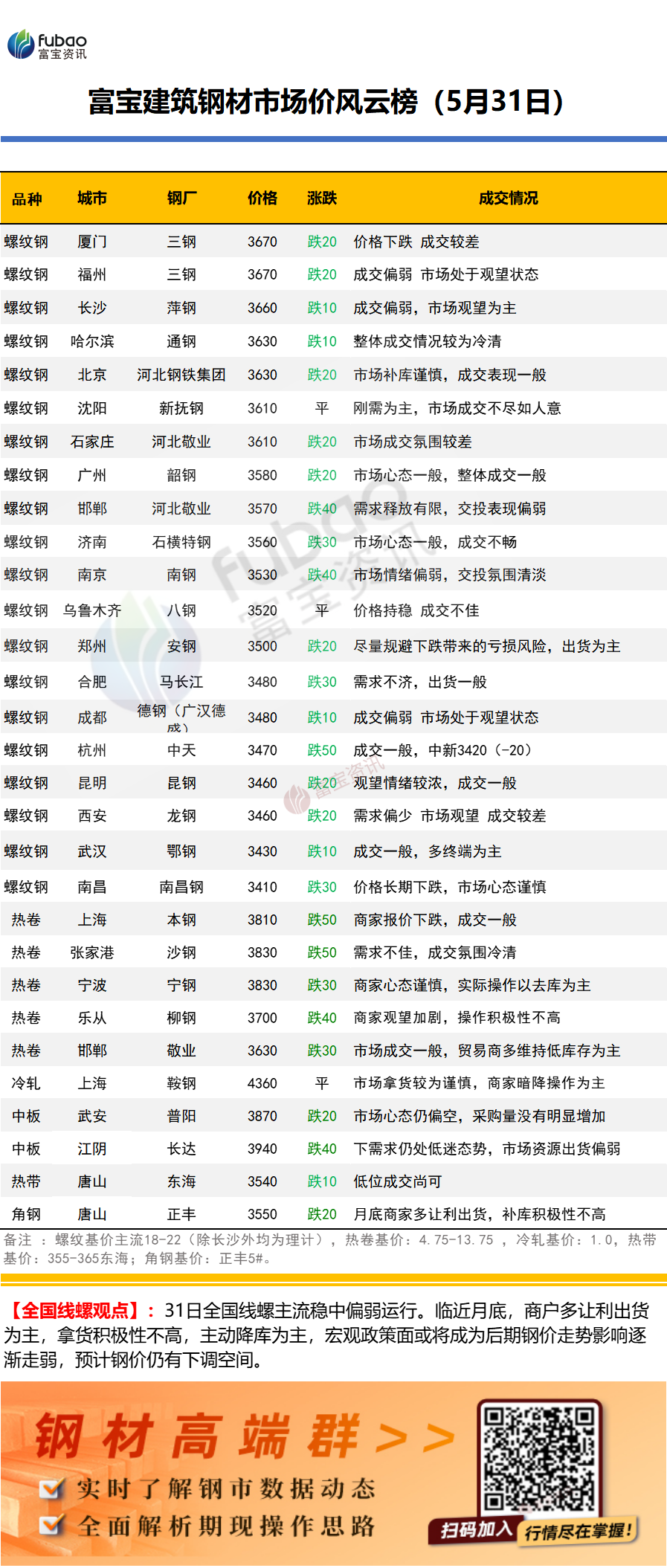
Task: Click the 品种 column header
Action: pyautogui.click(x=27, y=199)
